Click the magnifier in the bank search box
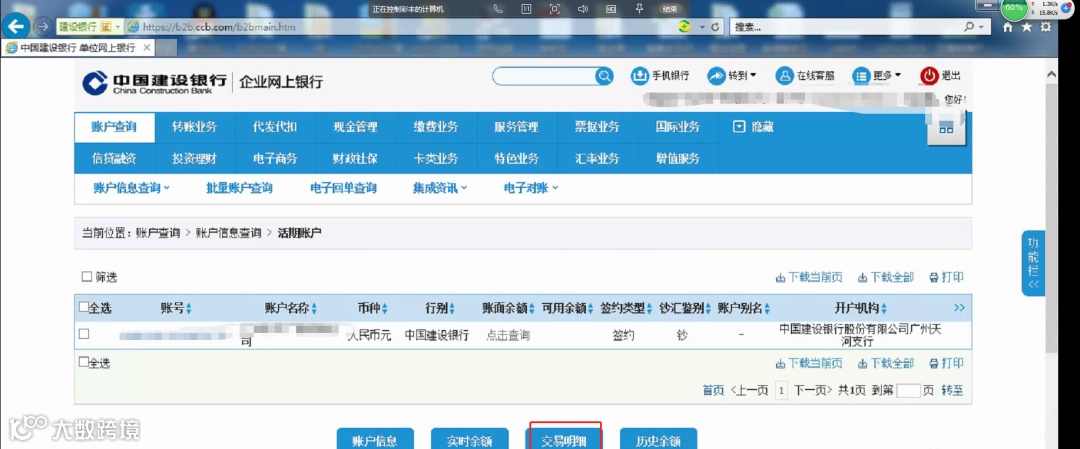This screenshot has width=1080, height=449. tap(604, 76)
